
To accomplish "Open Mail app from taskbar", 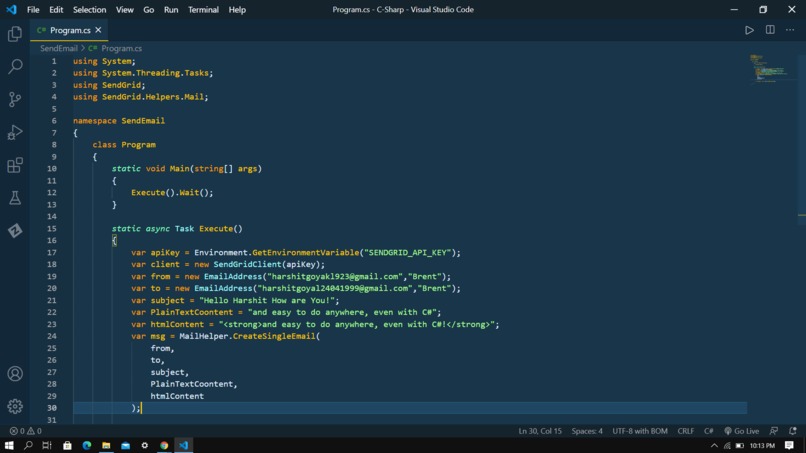I will click(125, 445).
